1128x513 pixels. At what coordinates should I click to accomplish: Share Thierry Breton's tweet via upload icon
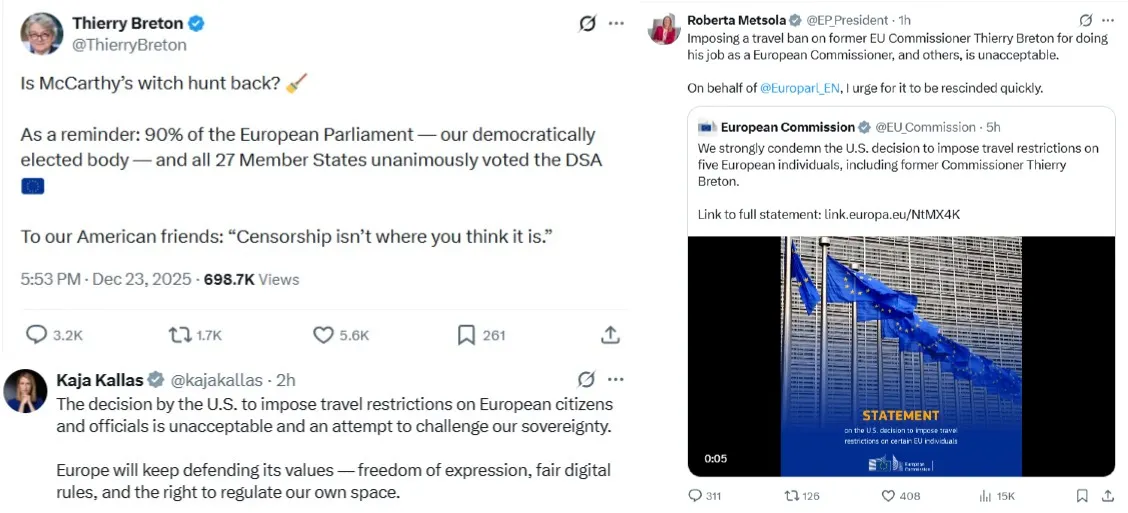click(610, 335)
